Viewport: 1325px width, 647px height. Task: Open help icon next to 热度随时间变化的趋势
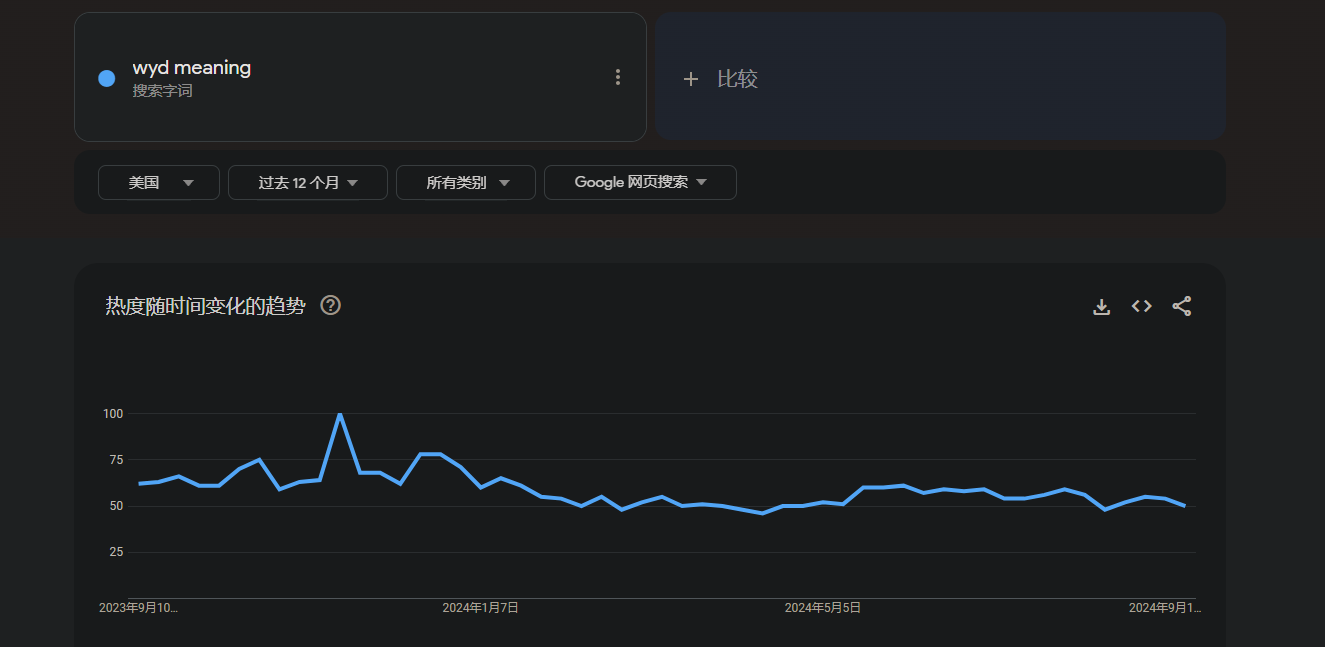(331, 306)
